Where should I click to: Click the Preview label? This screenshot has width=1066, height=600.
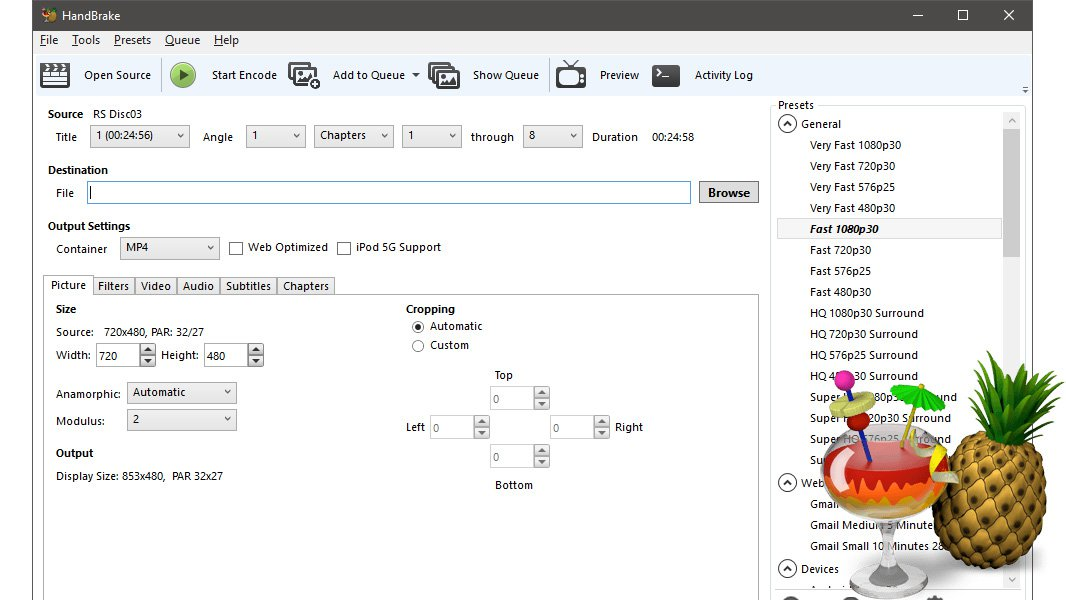pyautogui.click(x=619, y=75)
